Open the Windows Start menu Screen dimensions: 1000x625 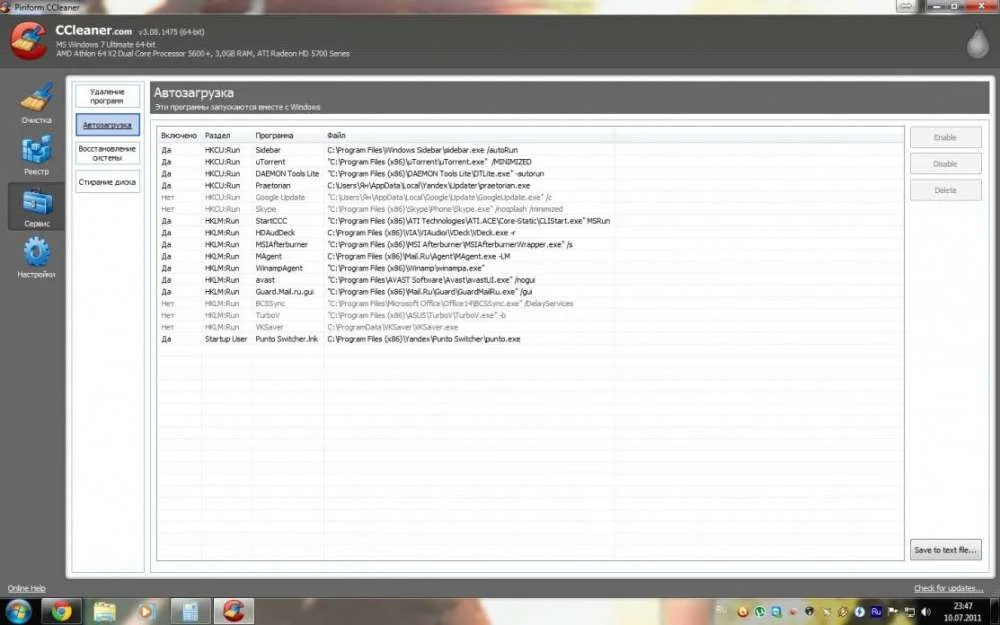point(18,612)
